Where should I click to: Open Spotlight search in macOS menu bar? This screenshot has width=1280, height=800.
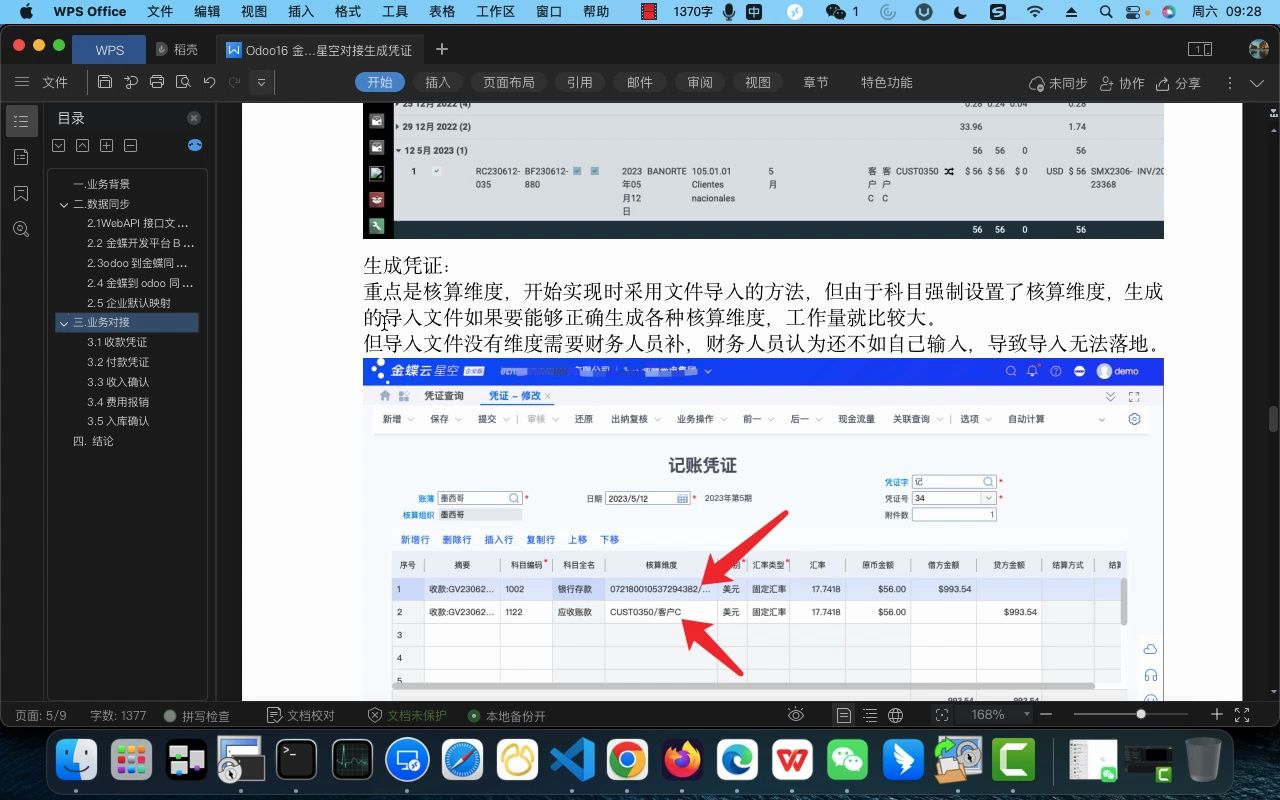point(1105,12)
